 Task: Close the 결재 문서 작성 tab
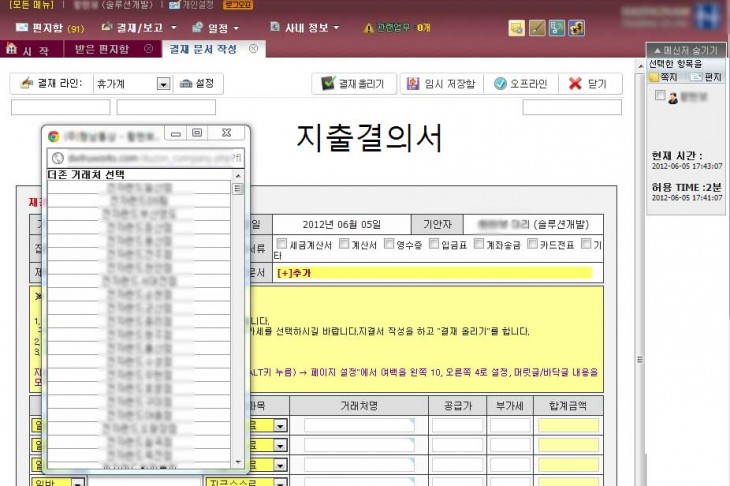click(253, 48)
